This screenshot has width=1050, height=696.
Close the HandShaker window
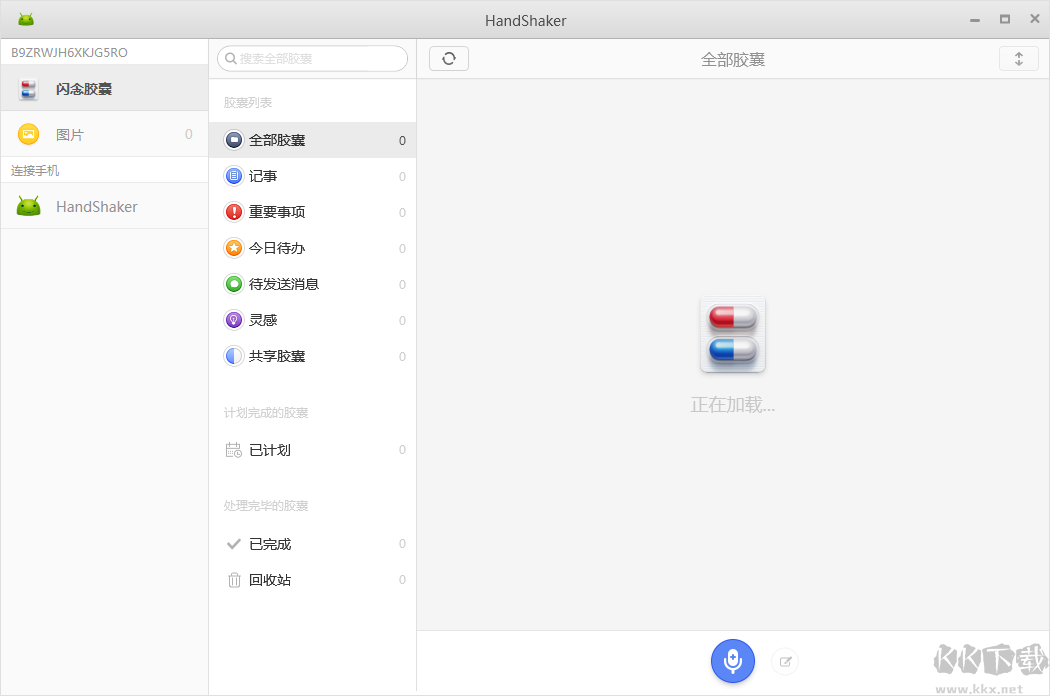point(1035,19)
